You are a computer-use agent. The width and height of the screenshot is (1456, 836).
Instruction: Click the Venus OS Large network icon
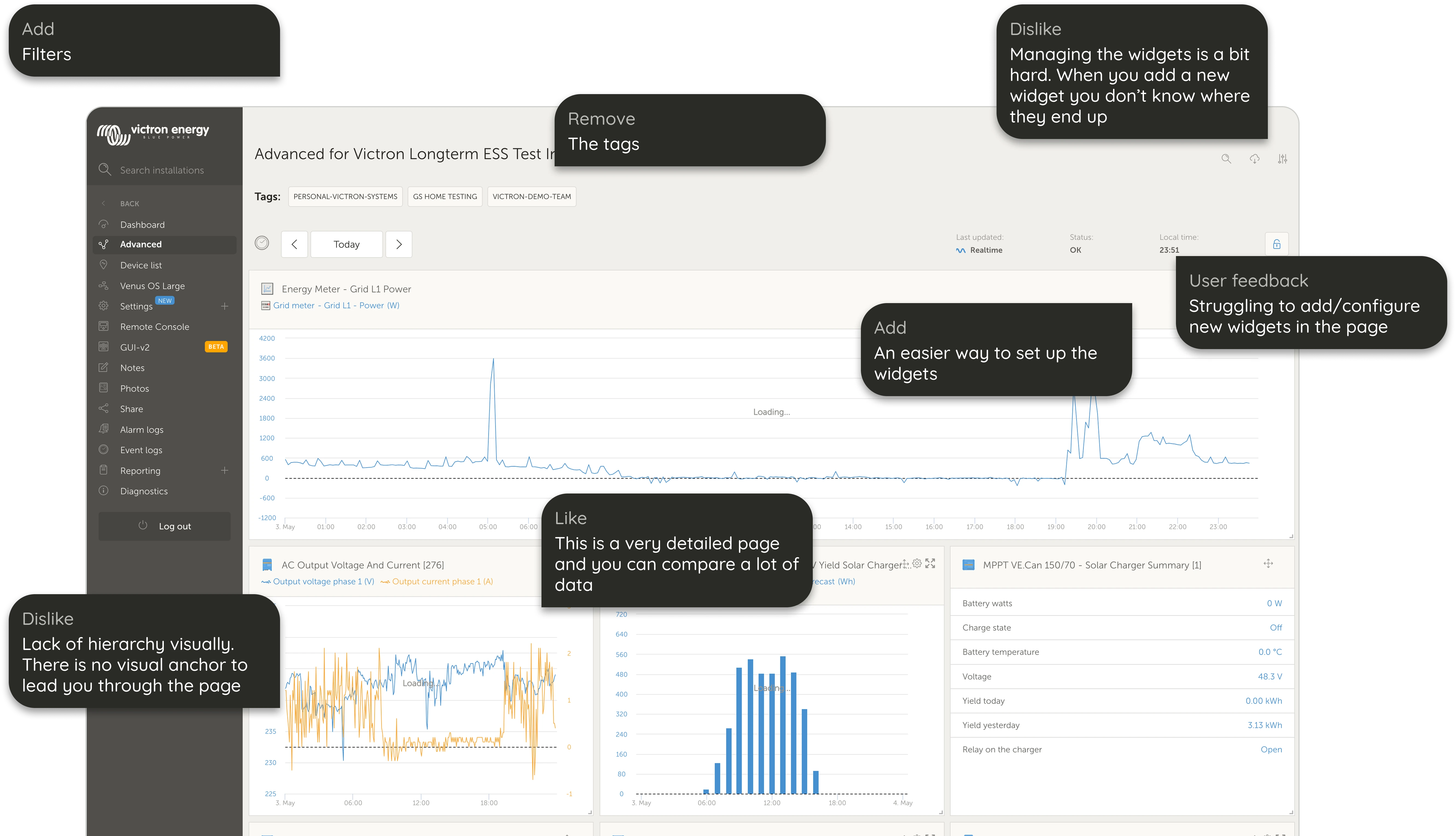[x=104, y=285]
